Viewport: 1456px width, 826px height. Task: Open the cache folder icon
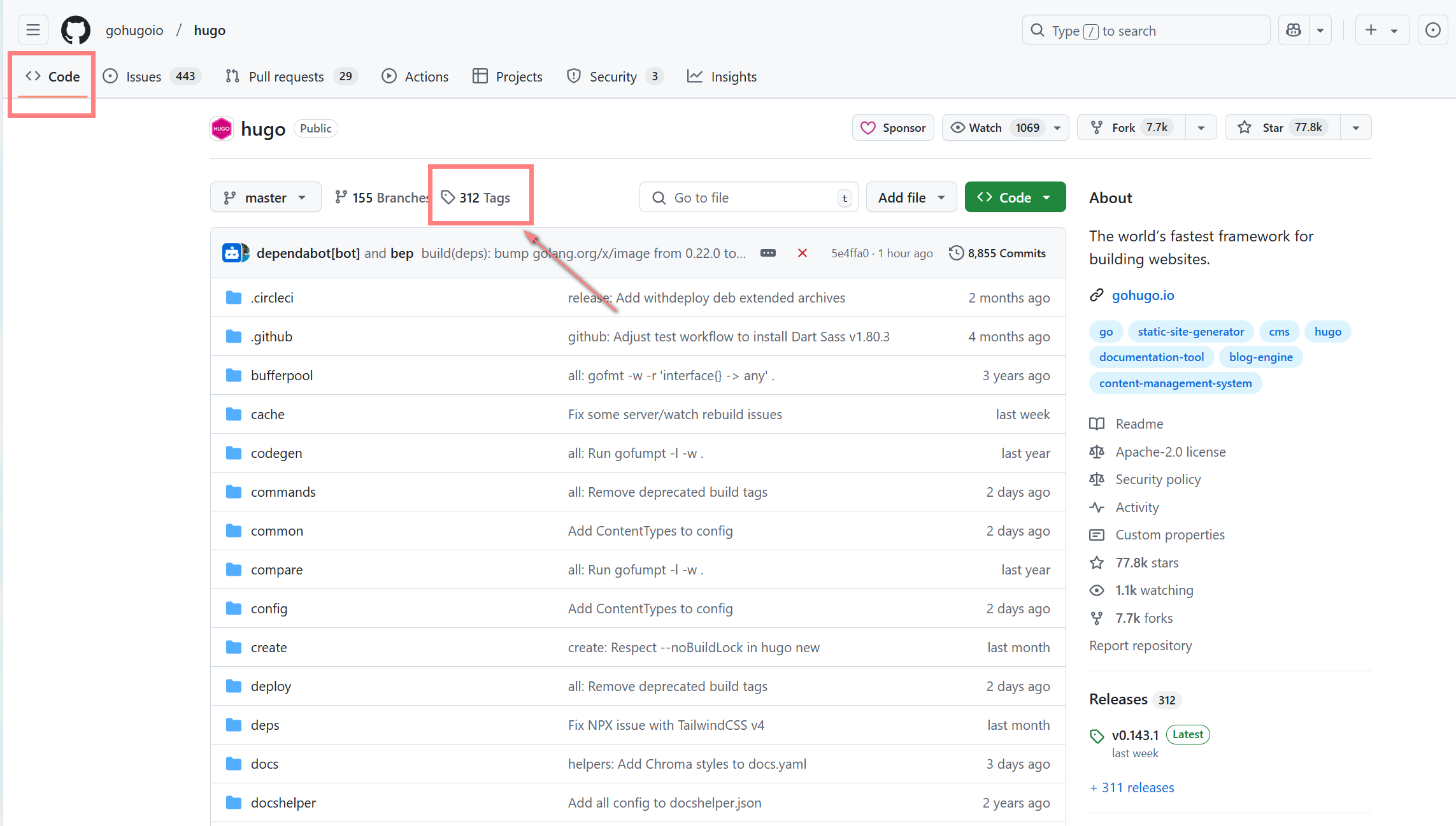coord(234,414)
